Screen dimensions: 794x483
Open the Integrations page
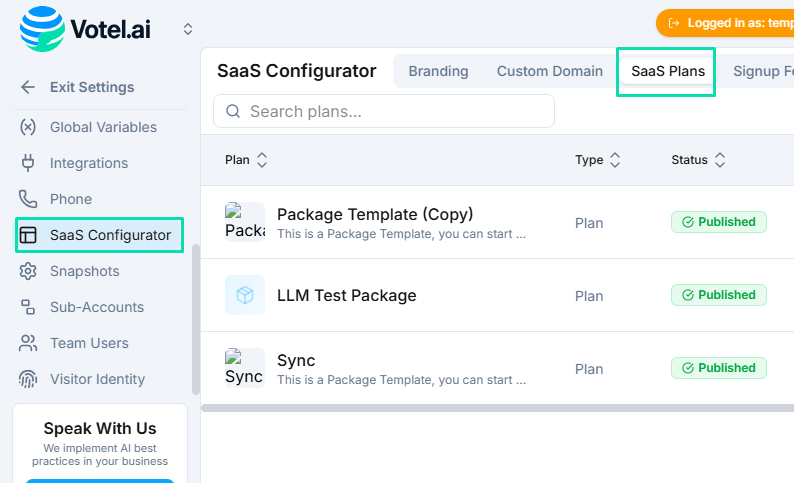pos(89,163)
